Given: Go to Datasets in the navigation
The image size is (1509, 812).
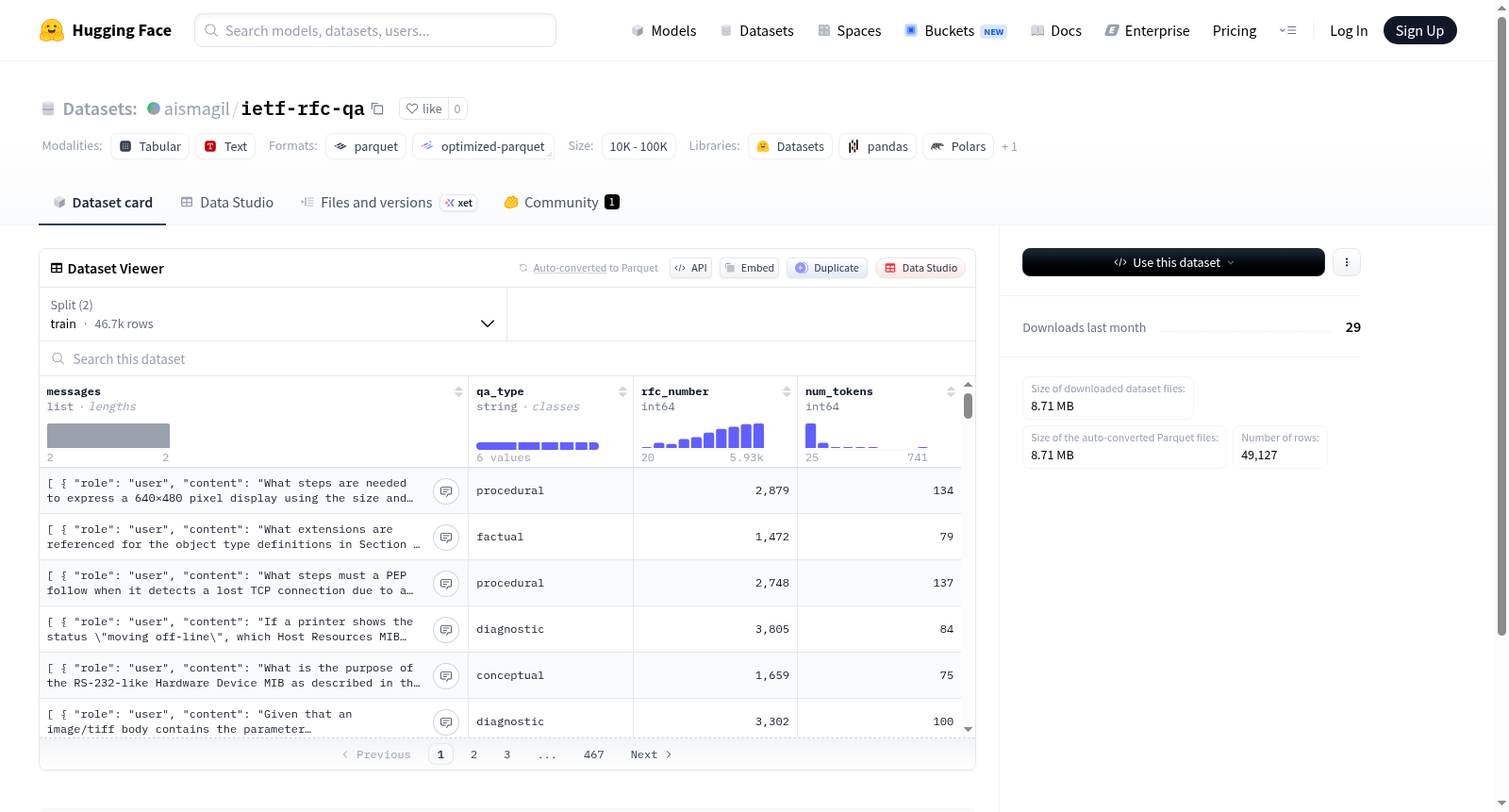Looking at the screenshot, I should [x=756, y=31].
